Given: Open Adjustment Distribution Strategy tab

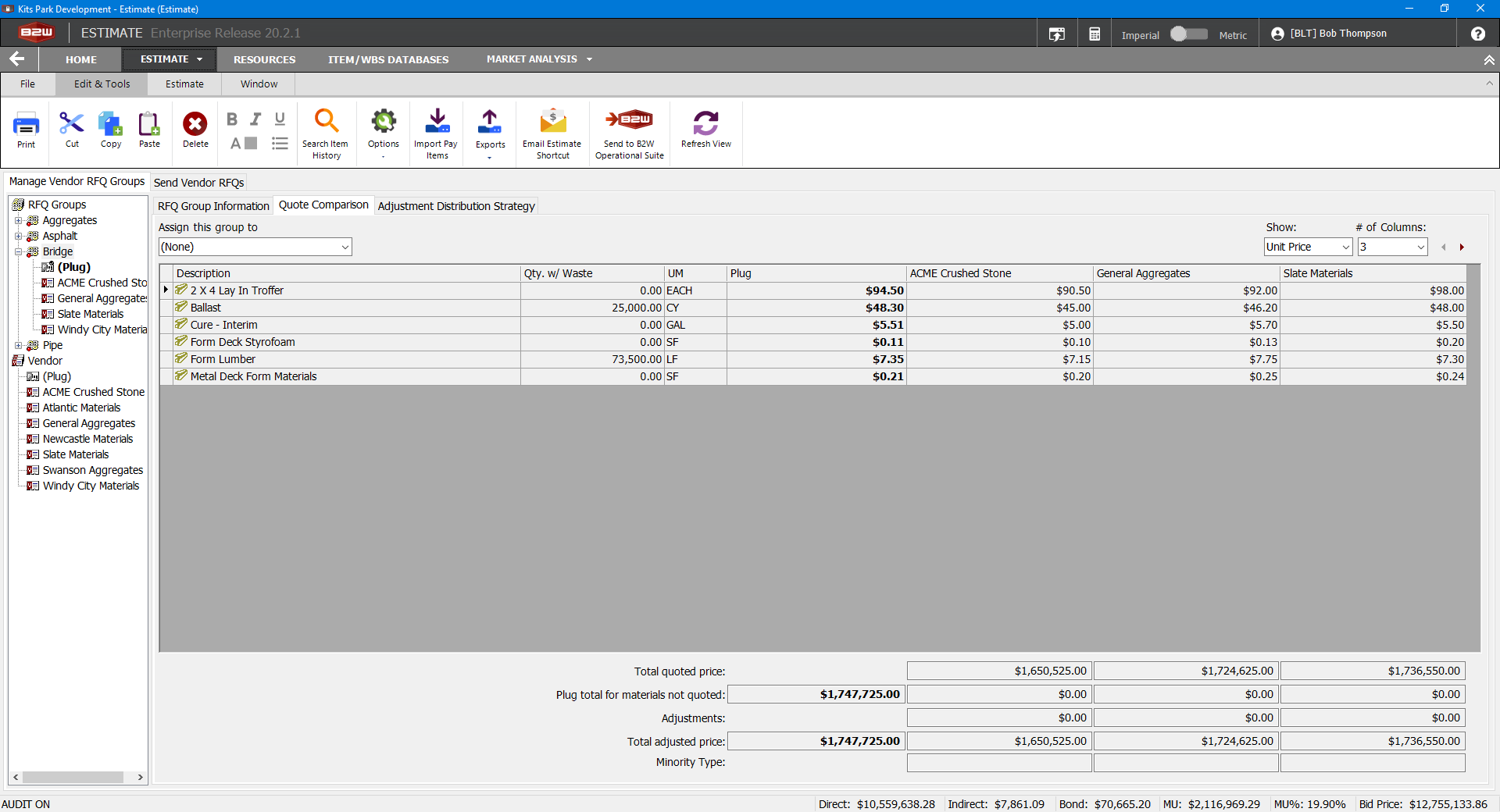Looking at the screenshot, I should click(456, 206).
